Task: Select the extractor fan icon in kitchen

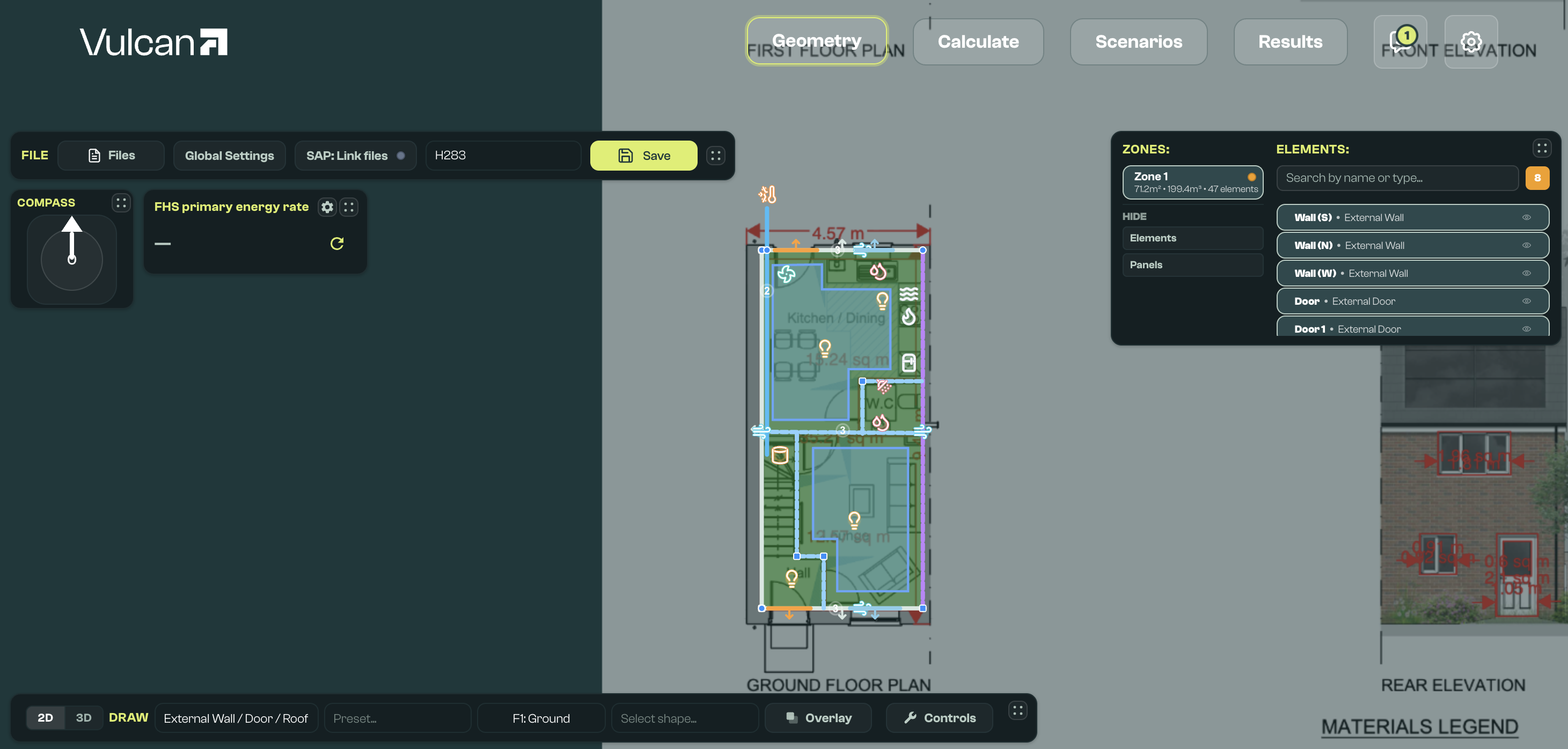Action: pos(787,274)
